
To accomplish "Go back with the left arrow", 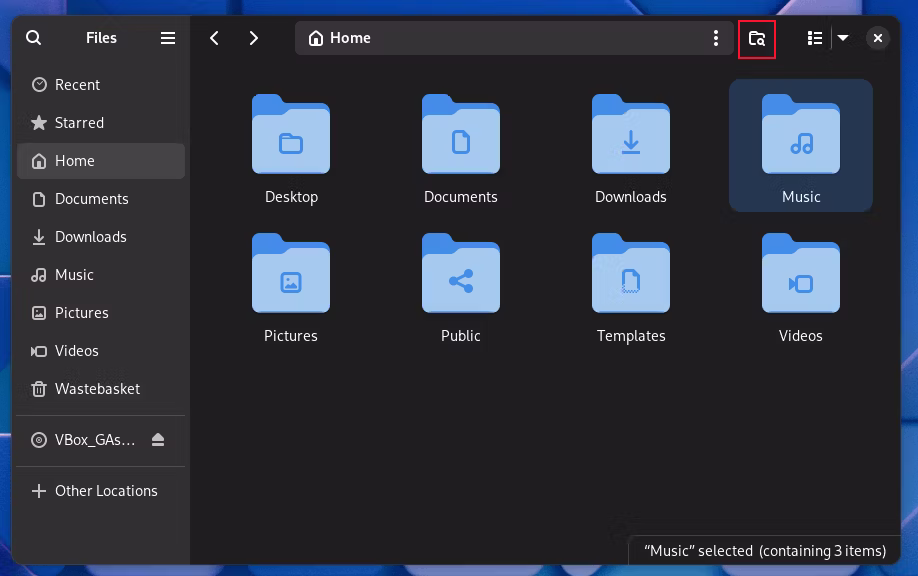I will coord(214,38).
